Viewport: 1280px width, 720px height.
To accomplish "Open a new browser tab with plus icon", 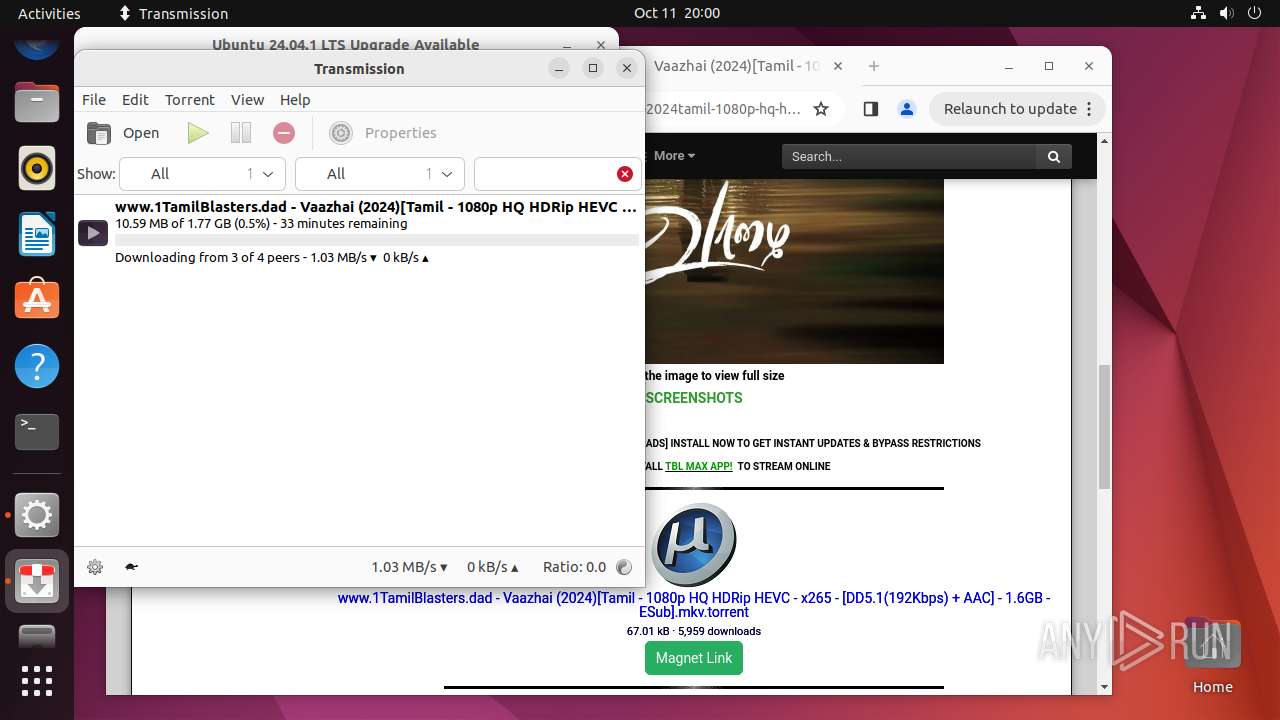I will click(874, 66).
